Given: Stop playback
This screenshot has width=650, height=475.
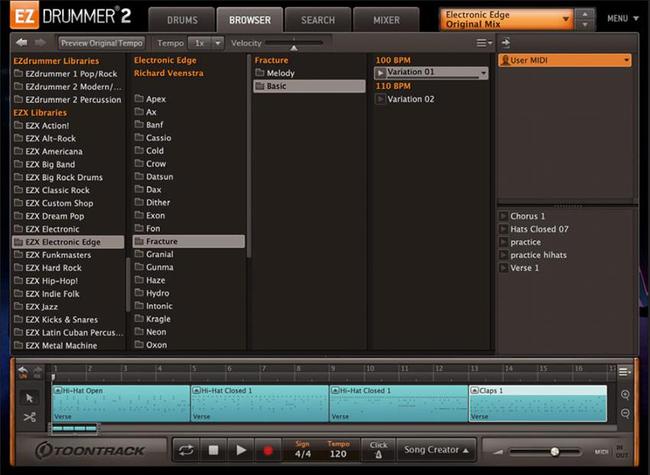Looking at the screenshot, I should [x=213, y=450].
